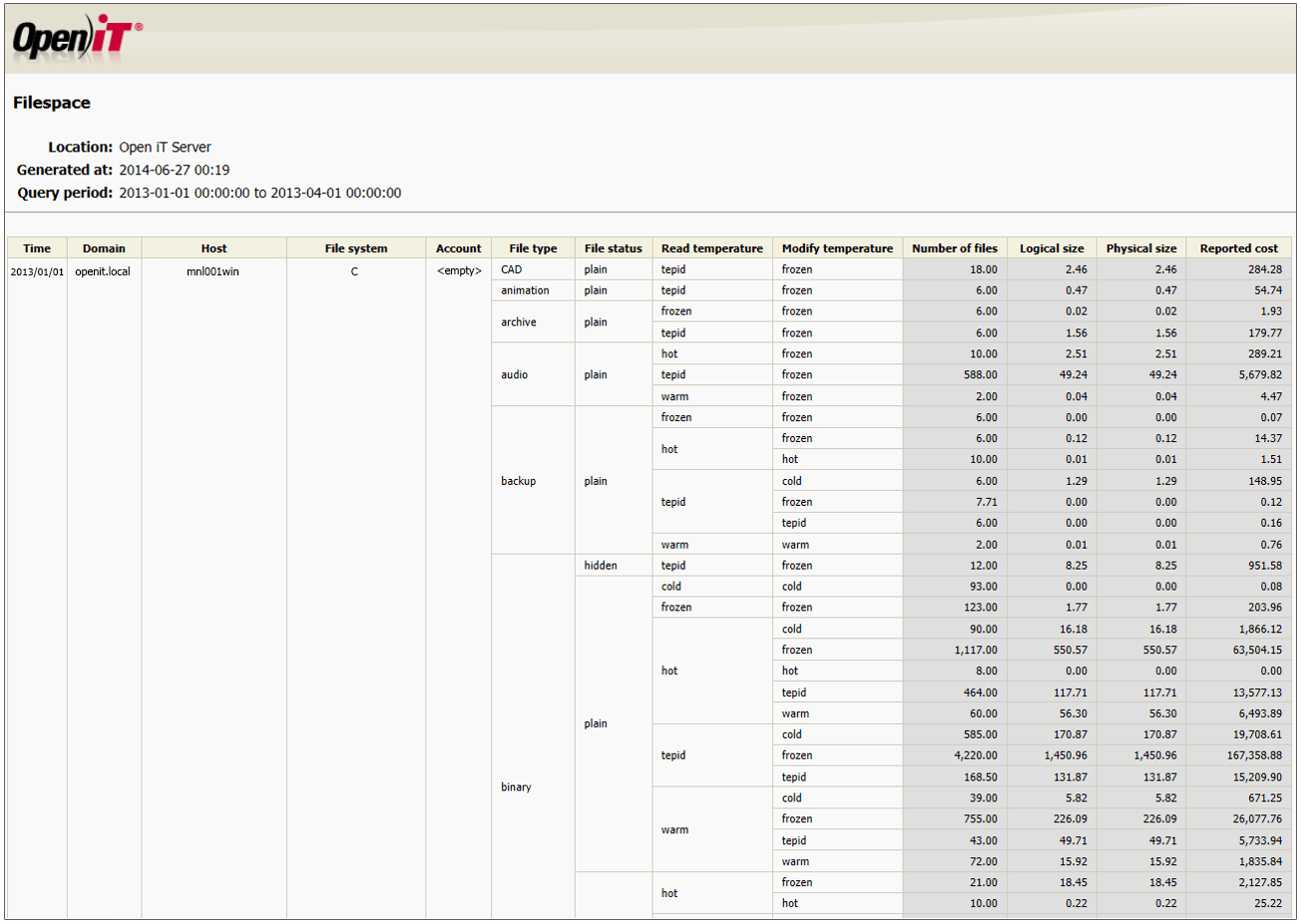
Task: Select the account cell <empty>
Action: tap(459, 271)
